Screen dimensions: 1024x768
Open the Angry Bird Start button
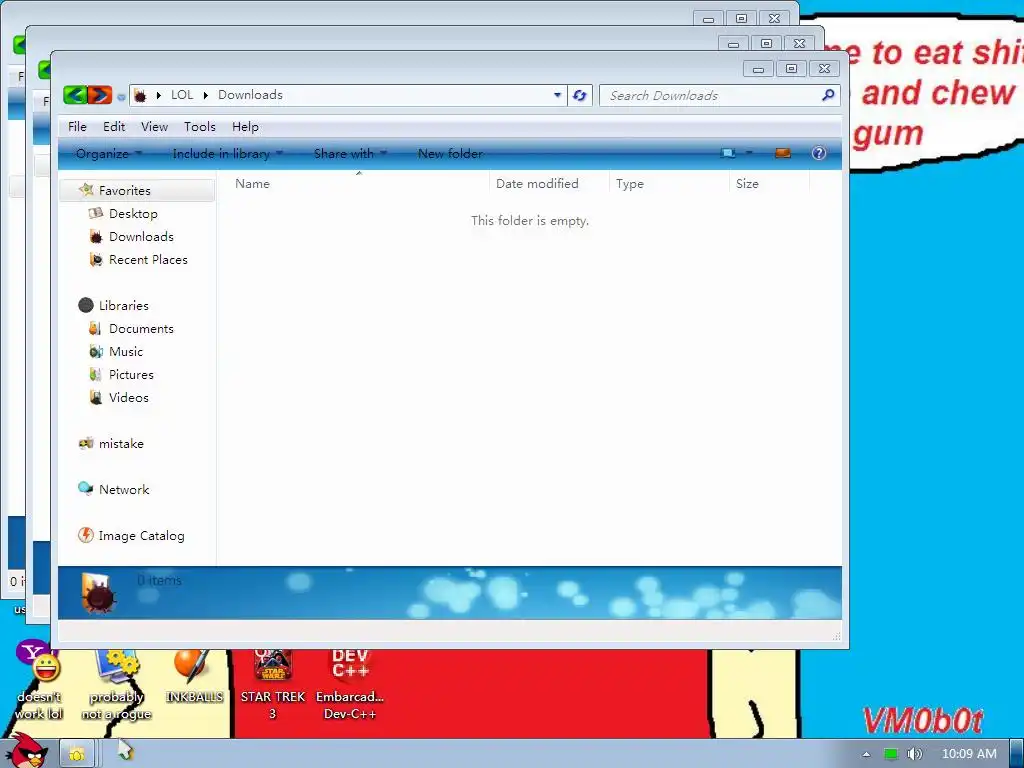(x=26, y=752)
